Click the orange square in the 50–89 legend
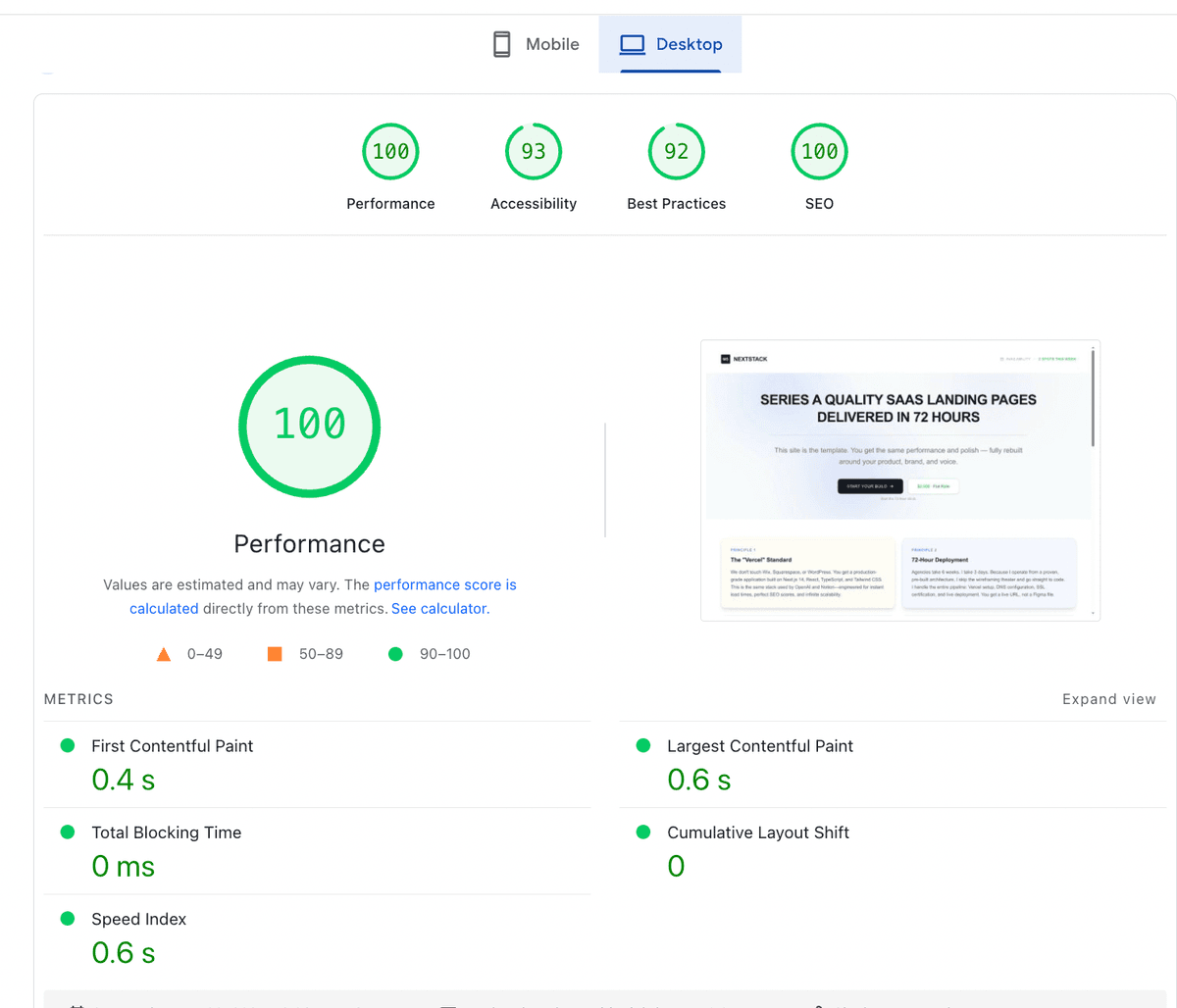Screen dimensions: 1177x1008 click(x=275, y=653)
